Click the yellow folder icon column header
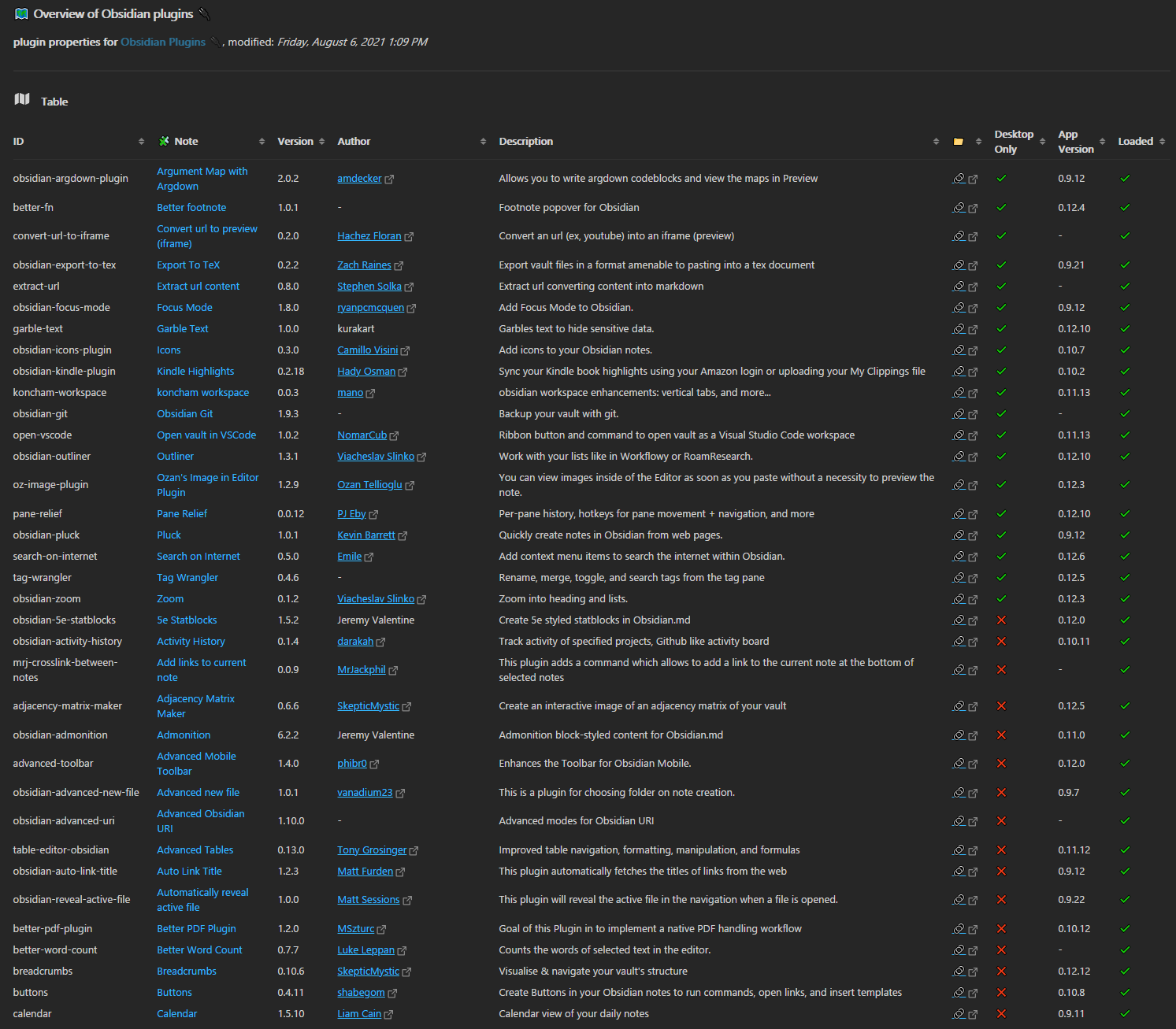The height and width of the screenshot is (1029, 1176). pyautogui.click(x=958, y=142)
